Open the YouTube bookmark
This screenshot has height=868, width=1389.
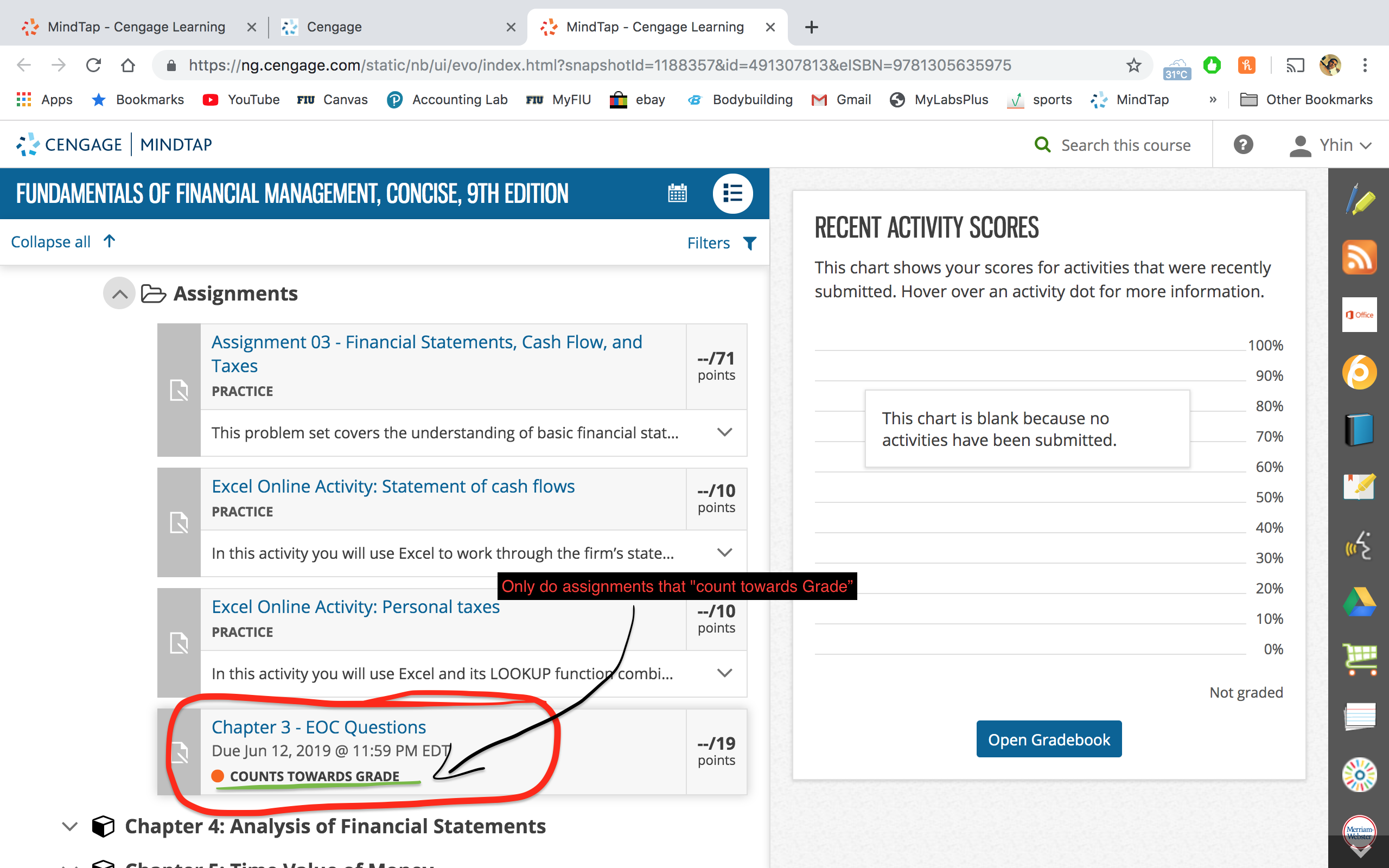241,100
